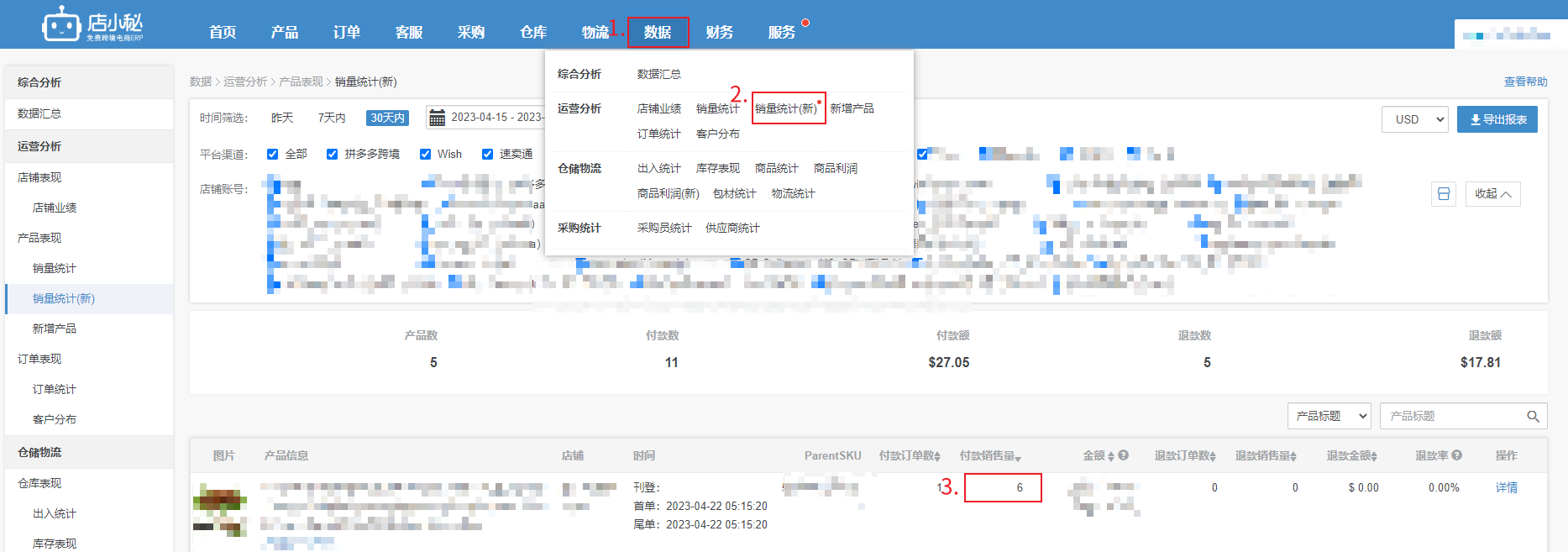Image resolution: width=1568 pixels, height=552 pixels.
Task: Expand 产品表现 in the left sidebar
Action: point(39,238)
